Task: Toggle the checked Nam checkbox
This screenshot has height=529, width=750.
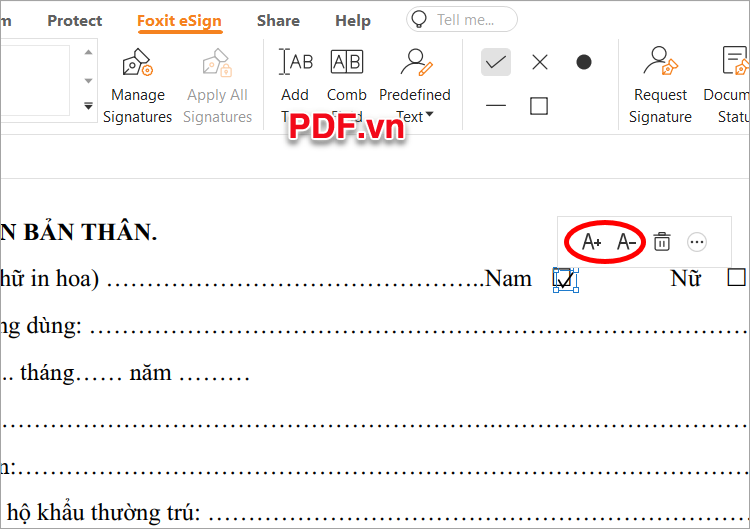Action: [x=565, y=280]
